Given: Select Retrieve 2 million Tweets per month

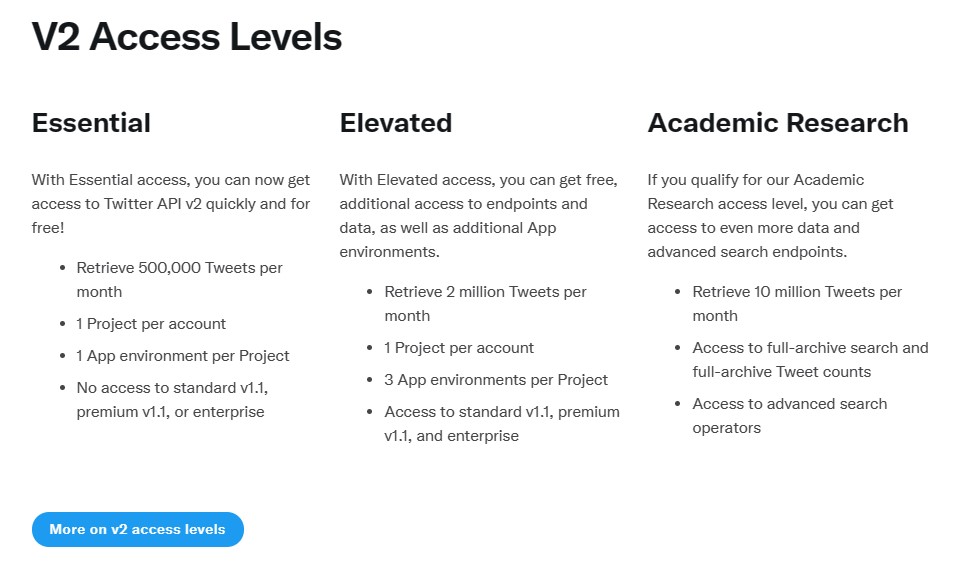Looking at the screenshot, I should click(485, 303).
